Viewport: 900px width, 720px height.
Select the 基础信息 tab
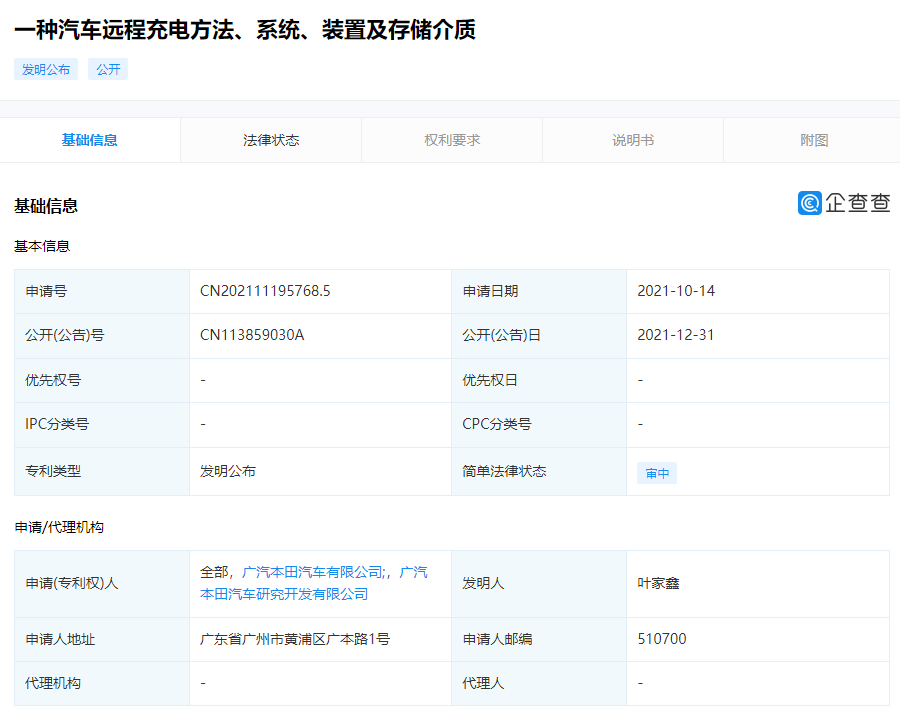90,140
